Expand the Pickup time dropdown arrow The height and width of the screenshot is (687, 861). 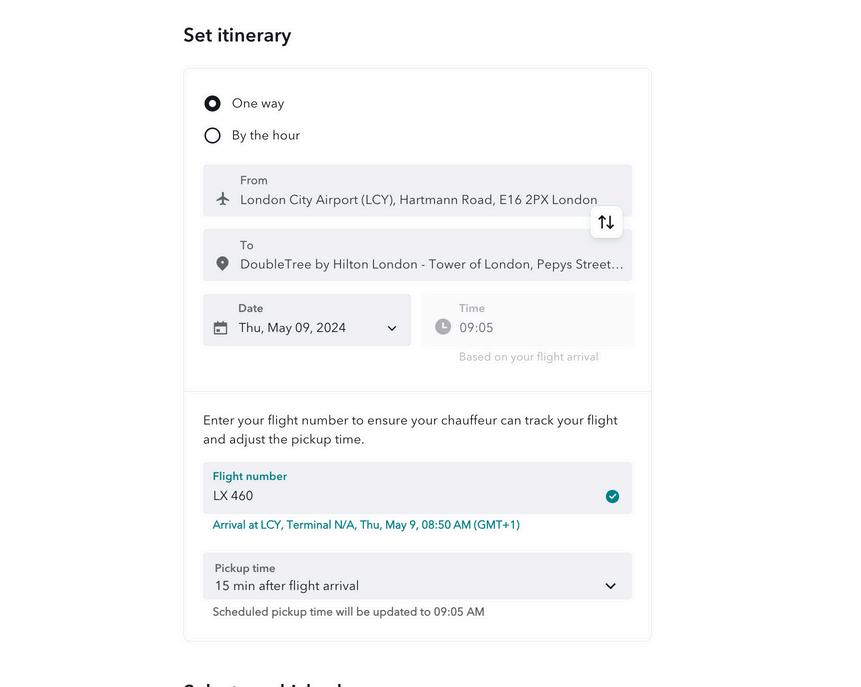point(611,586)
